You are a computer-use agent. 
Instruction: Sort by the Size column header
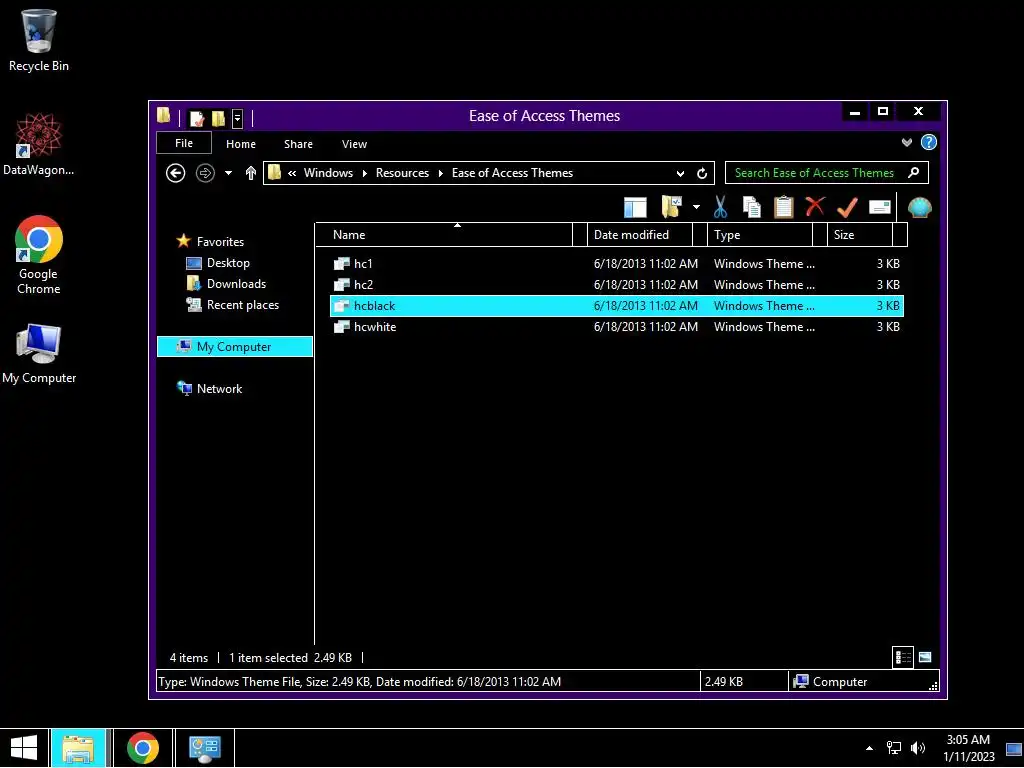click(x=860, y=235)
